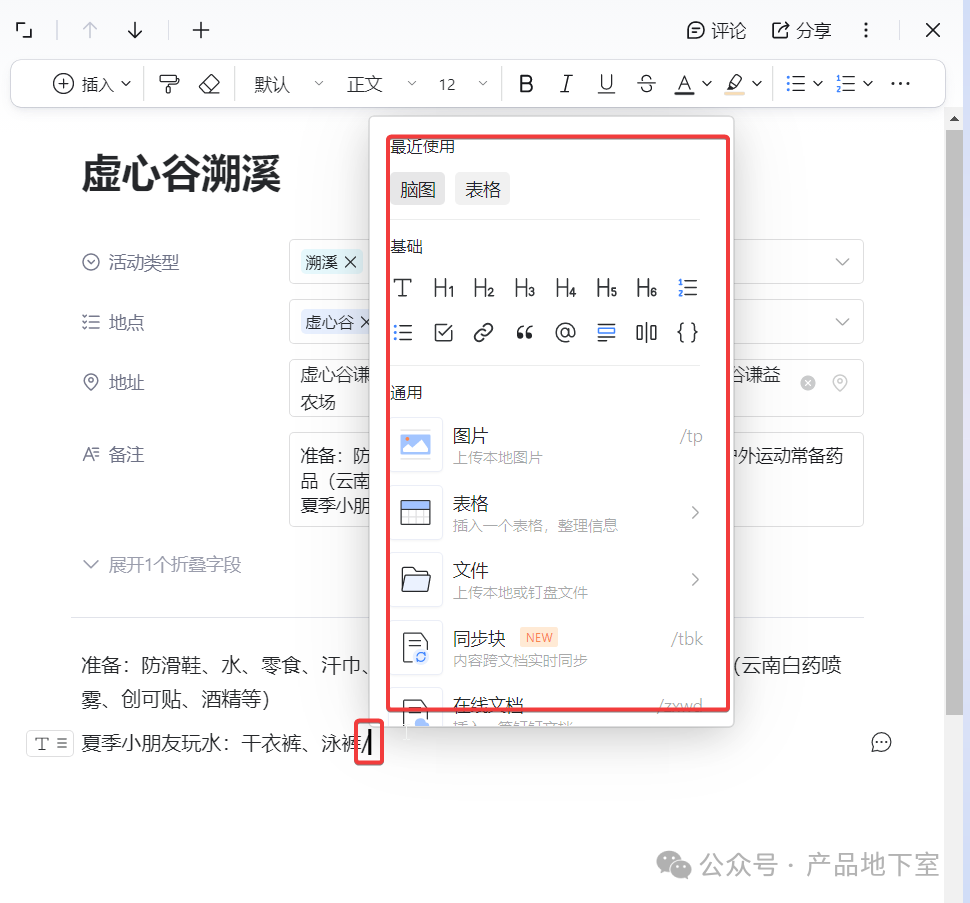Insert an @ mention
This screenshot has height=903, width=970.
tap(565, 332)
